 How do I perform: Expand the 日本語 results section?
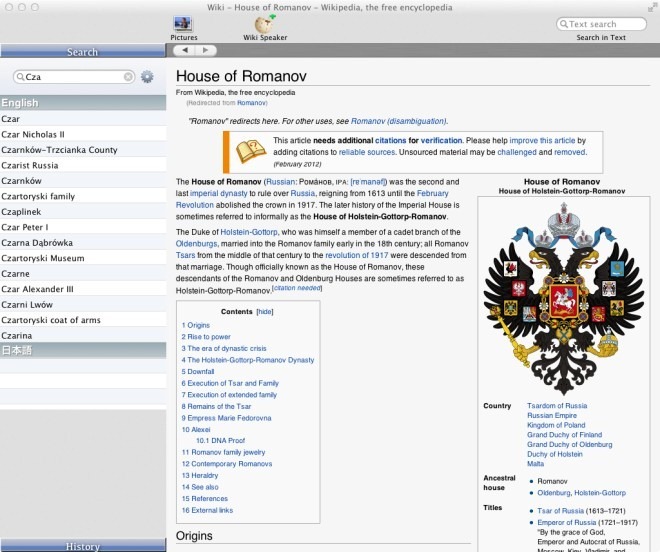(83, 350)
